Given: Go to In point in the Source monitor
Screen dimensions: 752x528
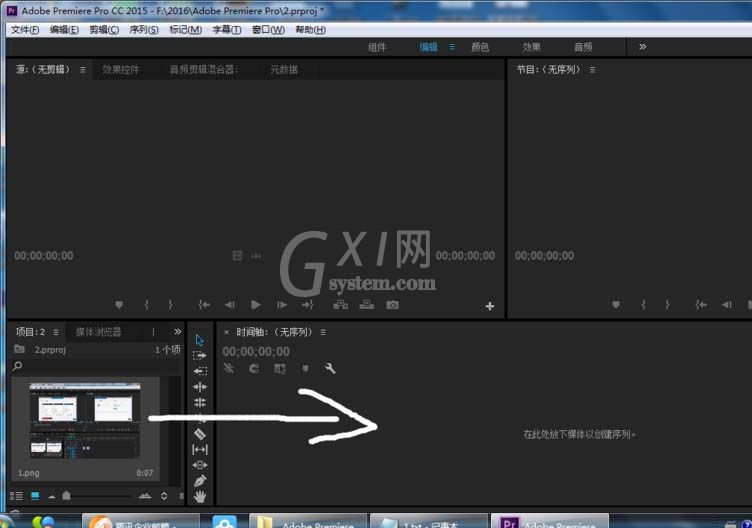Looking at the screenshot, I should [204, 305].
